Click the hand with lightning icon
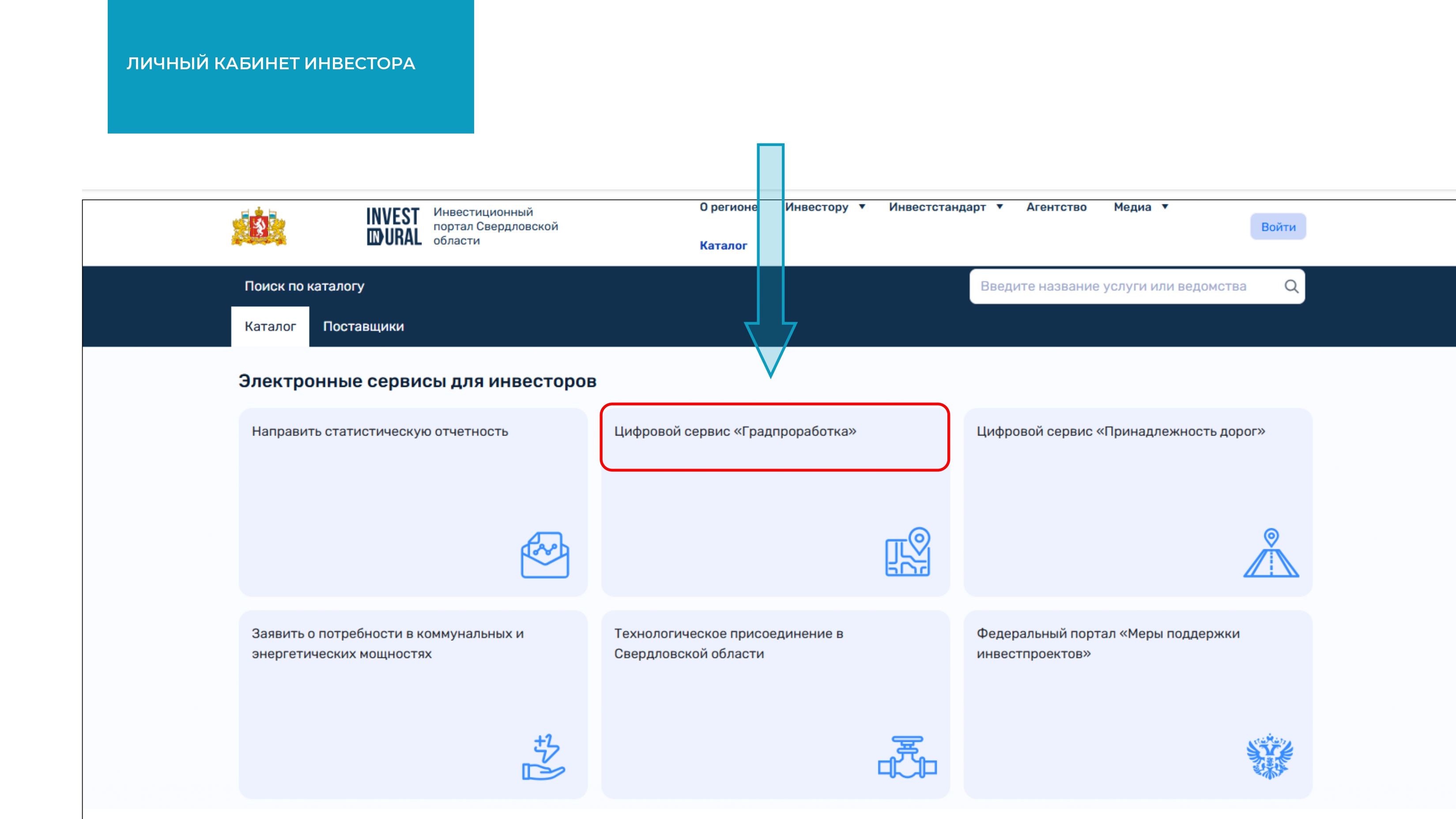The height and width of the screenshot is (819, 1456). 543,757
